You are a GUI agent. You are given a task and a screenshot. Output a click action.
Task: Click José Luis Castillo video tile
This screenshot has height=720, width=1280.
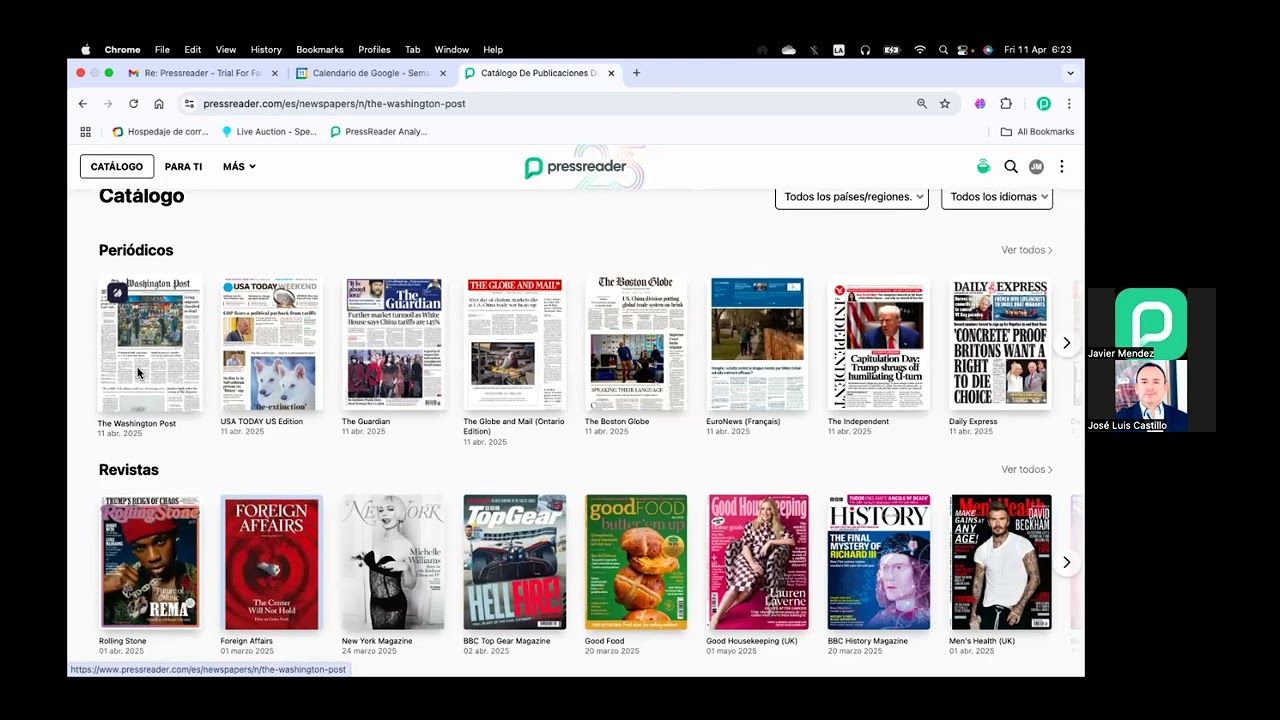click(x=1151, y=396)
